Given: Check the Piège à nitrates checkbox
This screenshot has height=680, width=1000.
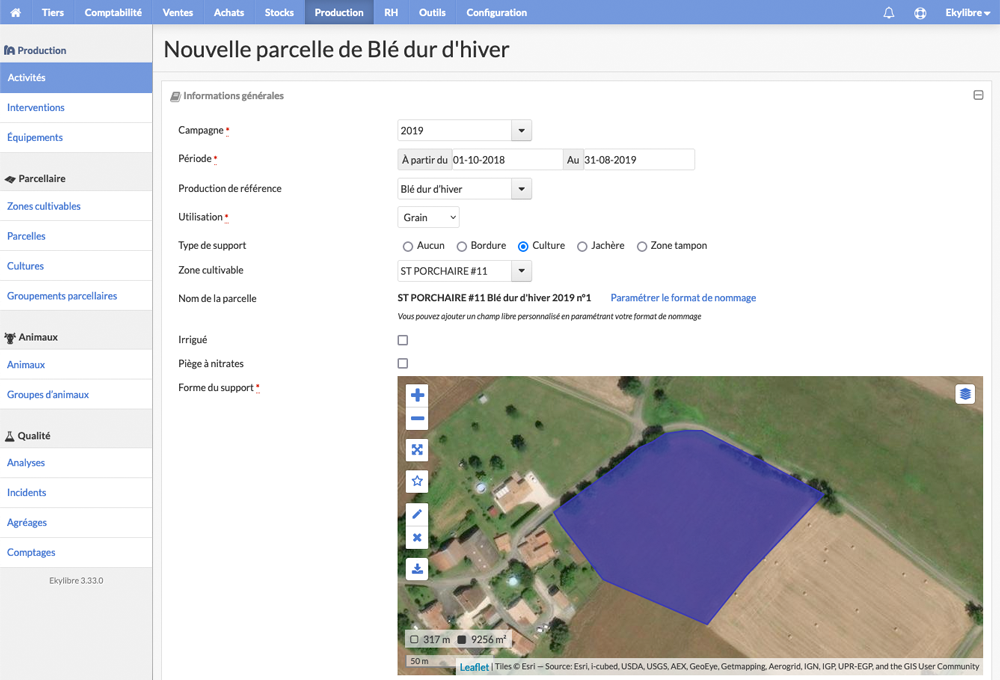Looking at the screenshot, I should tap(402, 363).
